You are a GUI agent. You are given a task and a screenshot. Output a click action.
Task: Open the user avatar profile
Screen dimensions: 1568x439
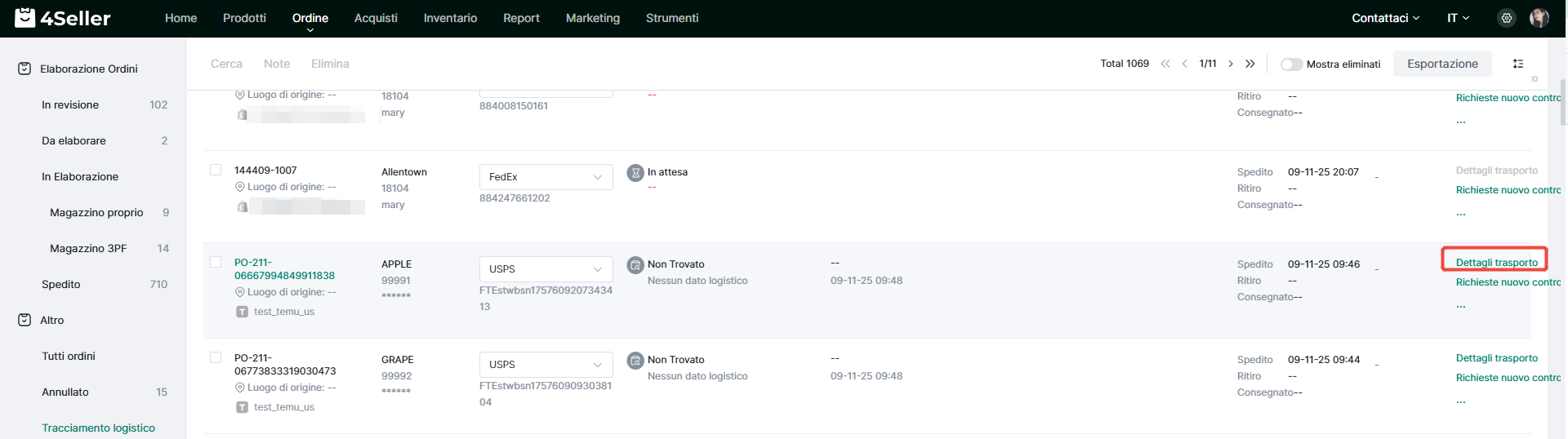coord(1539,18)
